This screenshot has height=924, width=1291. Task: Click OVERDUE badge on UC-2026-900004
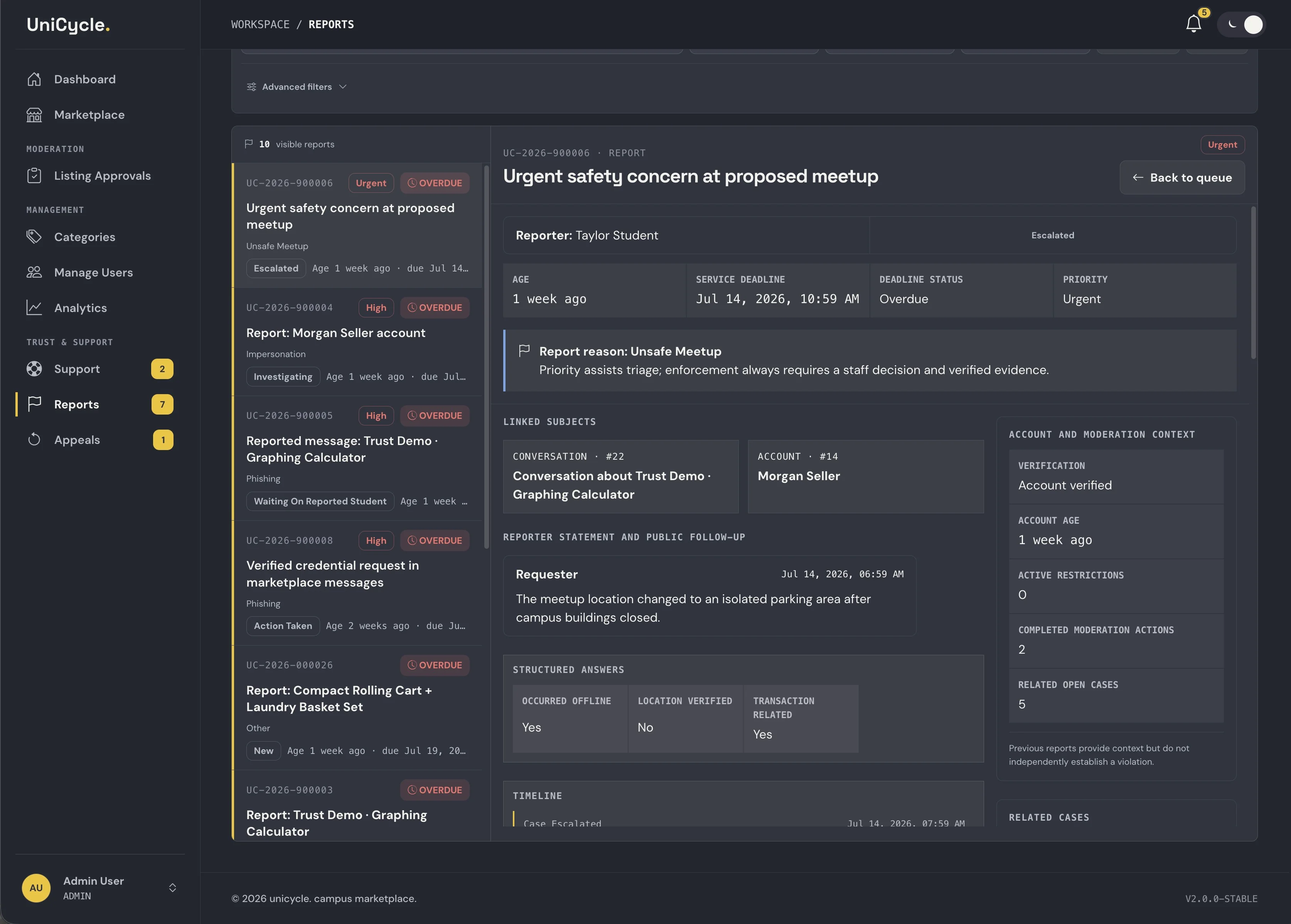coord(435,308)
